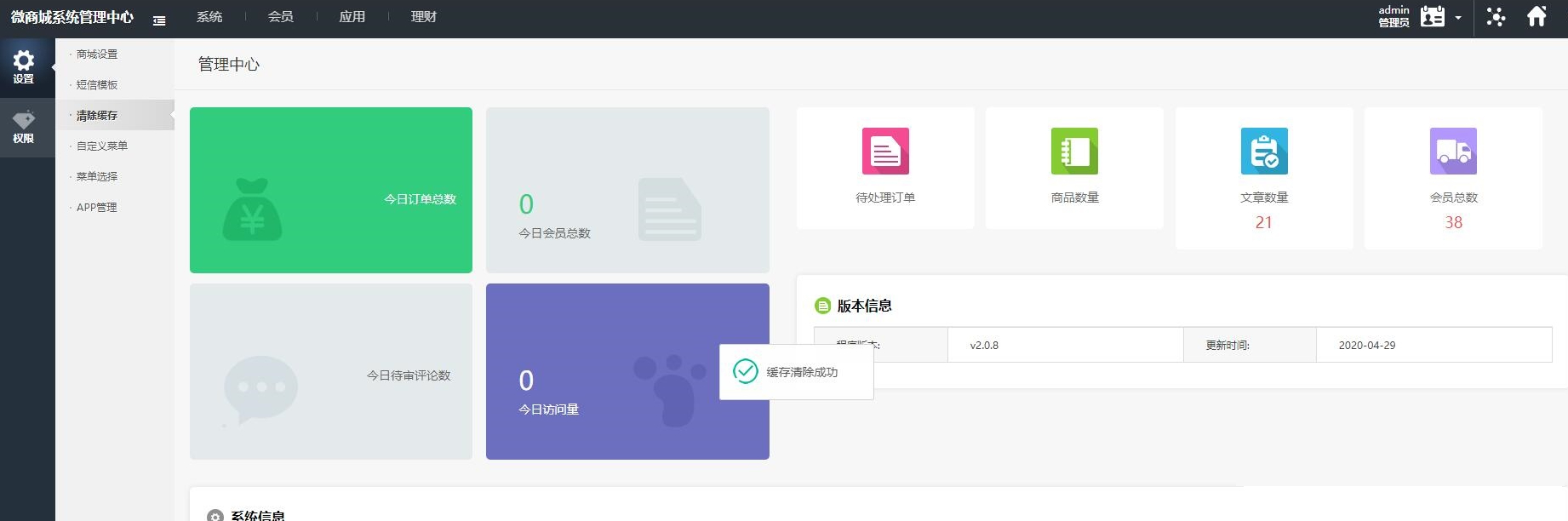Image resolution: width=1568 pixels, height=521 pixels.
Task: Click the document icon in 今日会员总数 card
Action: coord(670,209)
